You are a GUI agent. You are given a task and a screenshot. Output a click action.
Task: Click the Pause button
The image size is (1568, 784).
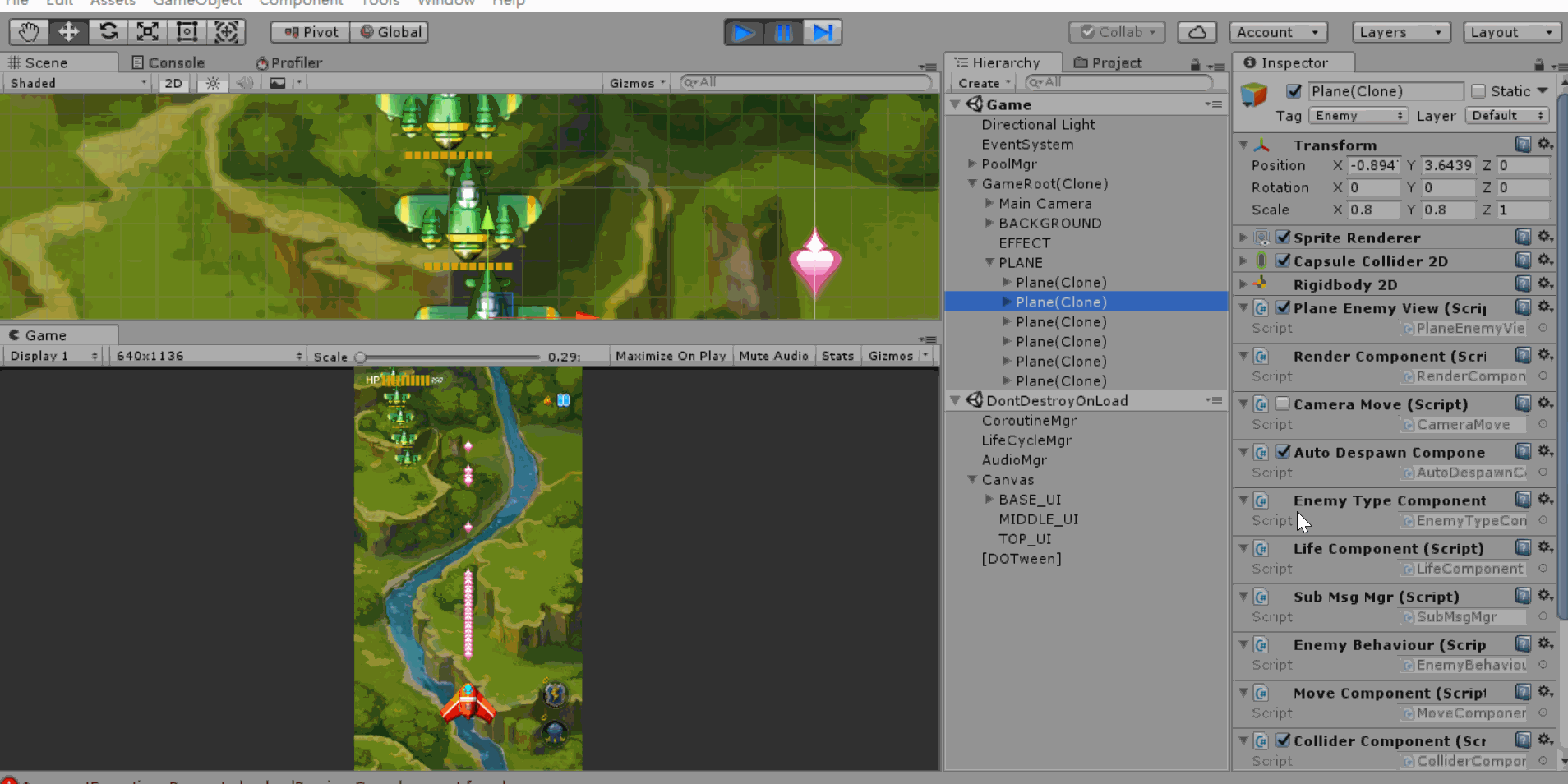(783, 32)
